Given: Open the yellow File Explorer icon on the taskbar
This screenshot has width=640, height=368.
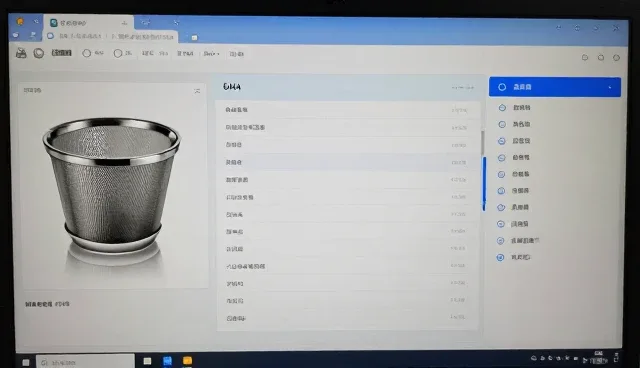Looking at the screenshot, I should point(187,361).
